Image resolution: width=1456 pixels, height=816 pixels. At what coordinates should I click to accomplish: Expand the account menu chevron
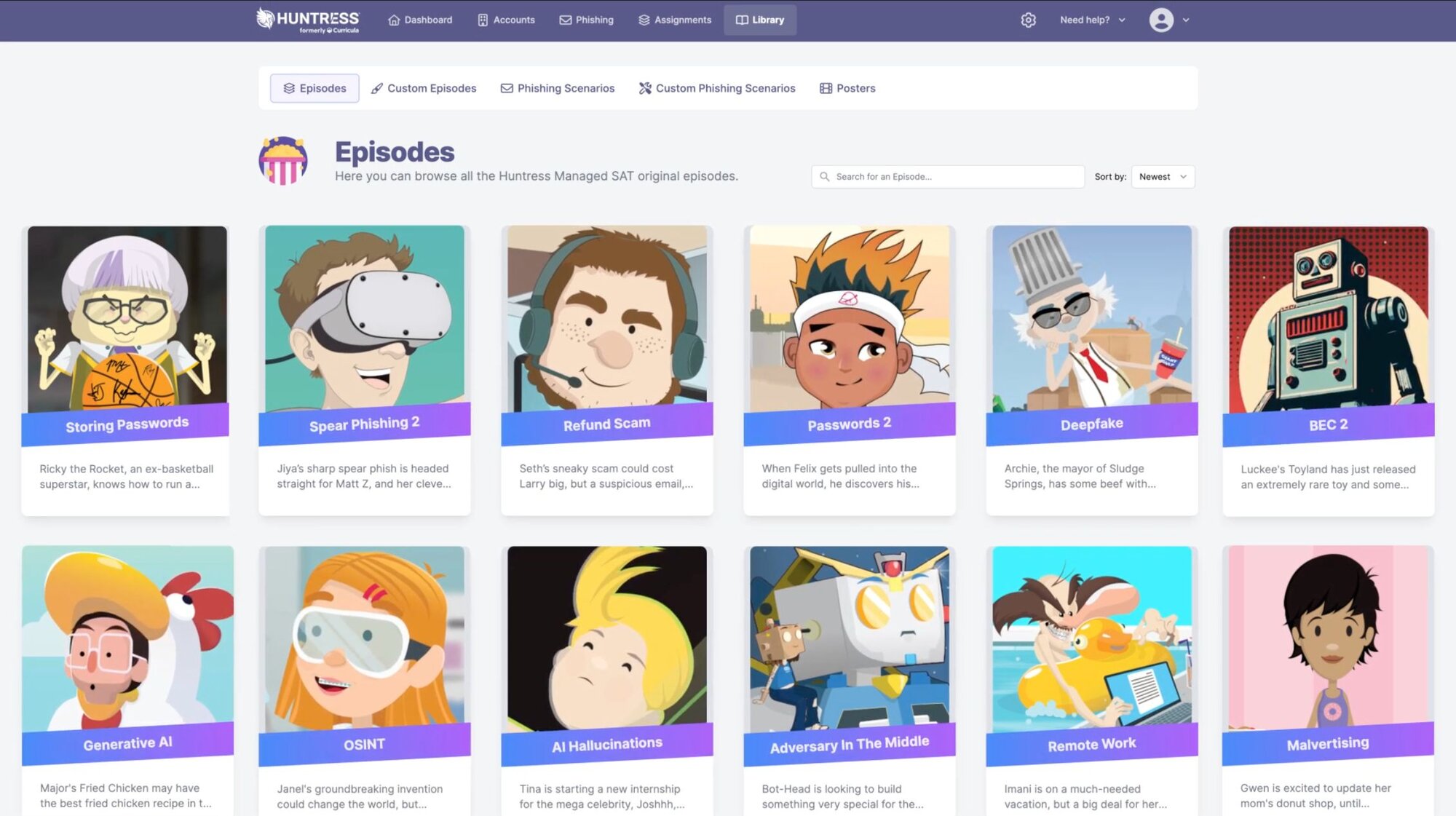(x=1186, y=20)
